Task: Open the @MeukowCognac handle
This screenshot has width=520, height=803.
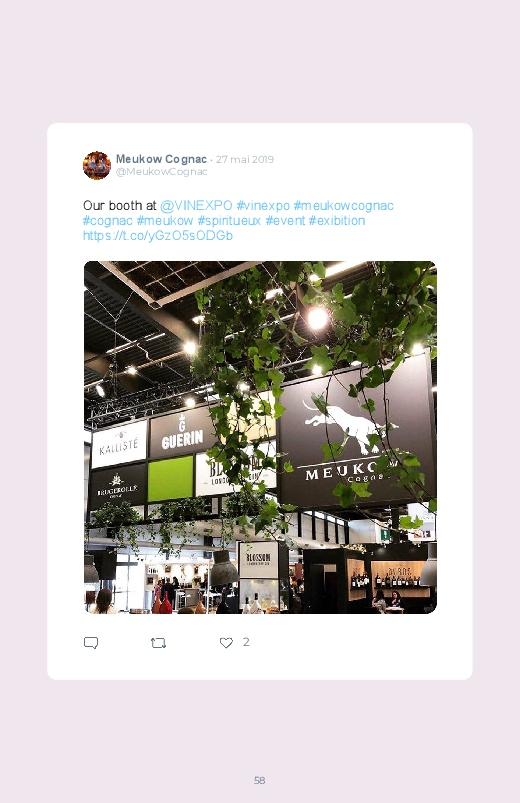Action: click(x=161, y=172)
